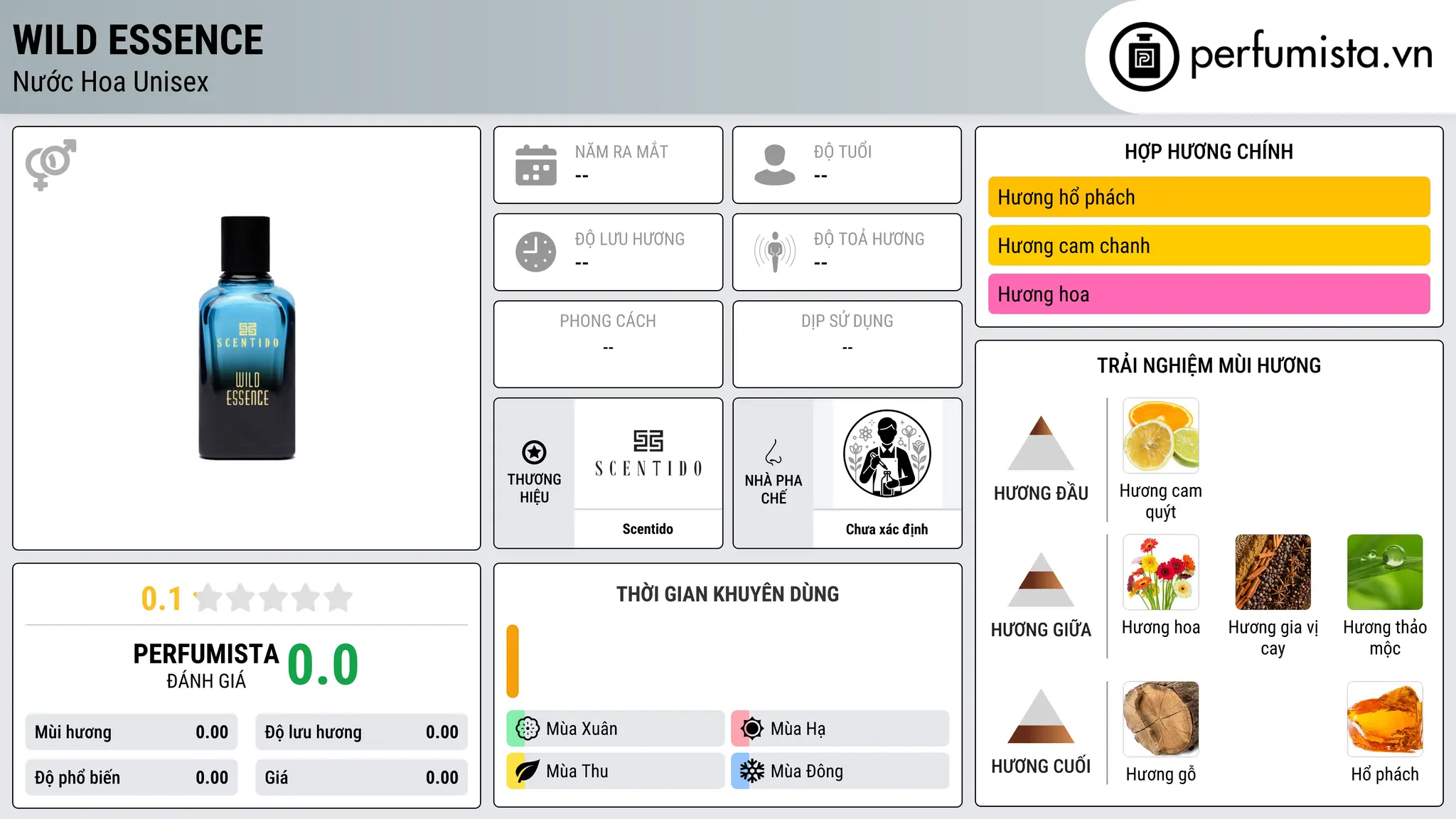Screen dimensions: 1456x819
Task: Click the spring flower icon for Mùa Xuân
Action: [x=528, y=729]
